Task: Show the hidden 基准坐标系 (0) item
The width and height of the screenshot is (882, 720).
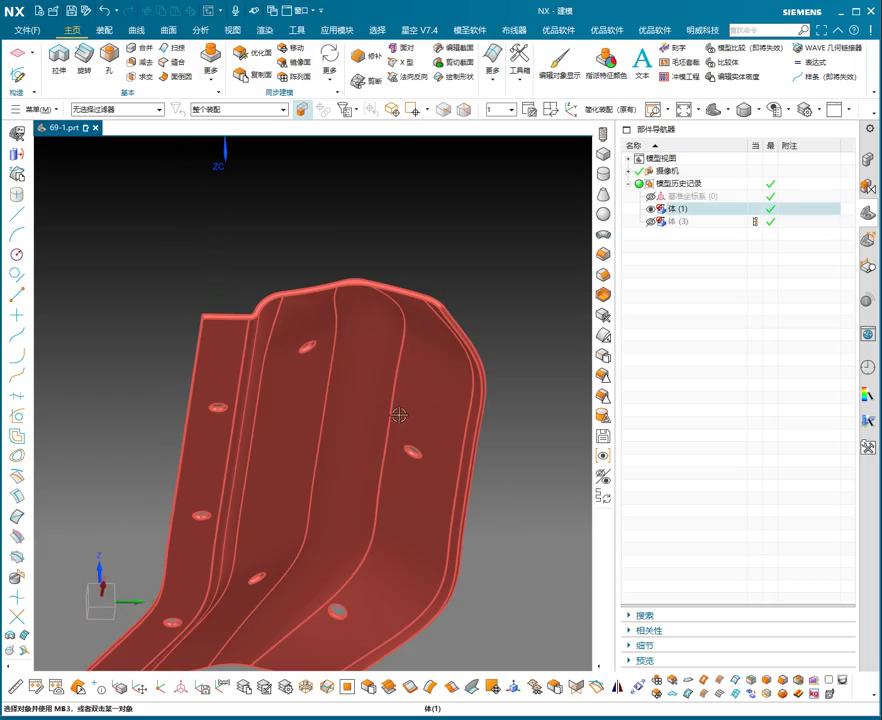Action: [x=650, y=196]
